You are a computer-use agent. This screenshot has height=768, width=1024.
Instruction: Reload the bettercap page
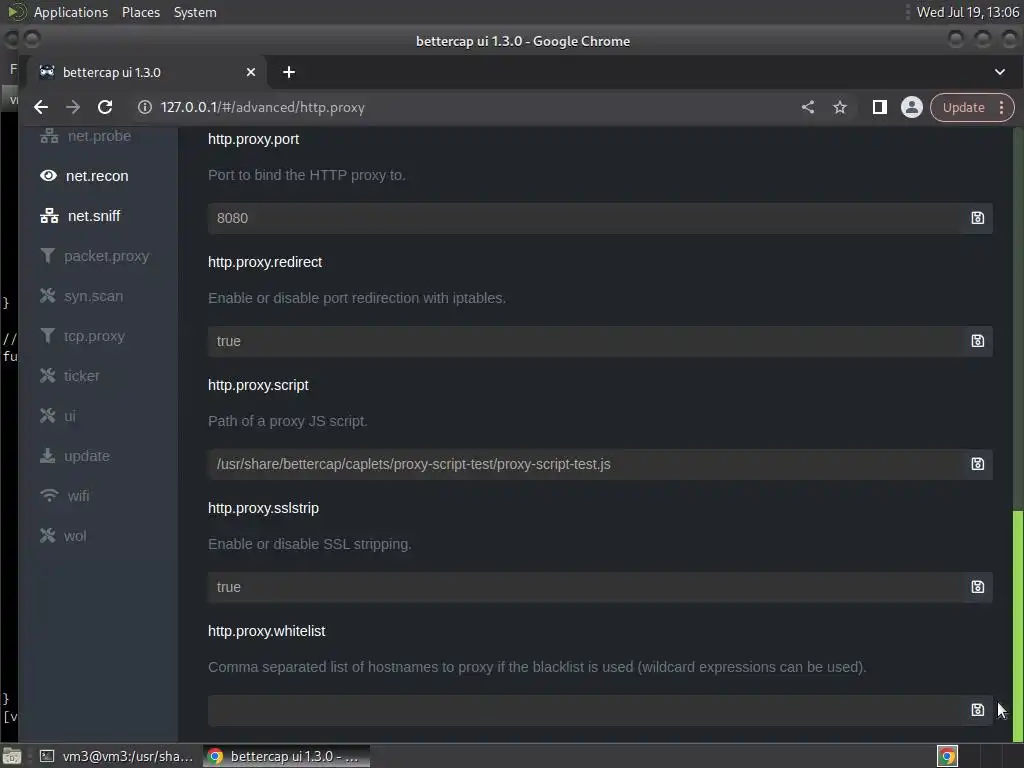[104, 107]
